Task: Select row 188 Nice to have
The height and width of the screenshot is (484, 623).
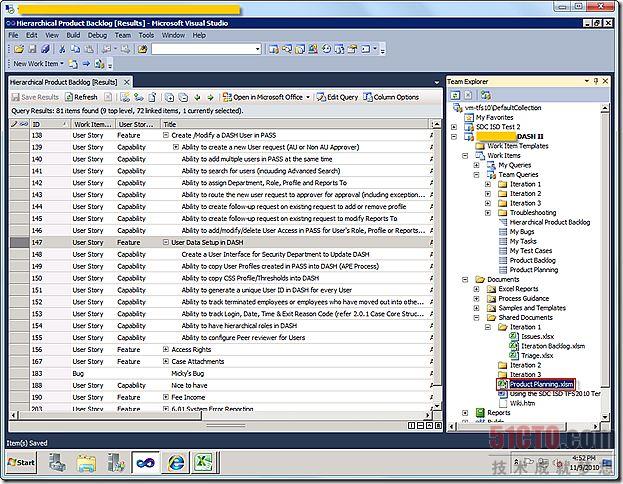Action: [x=221, y=385]
